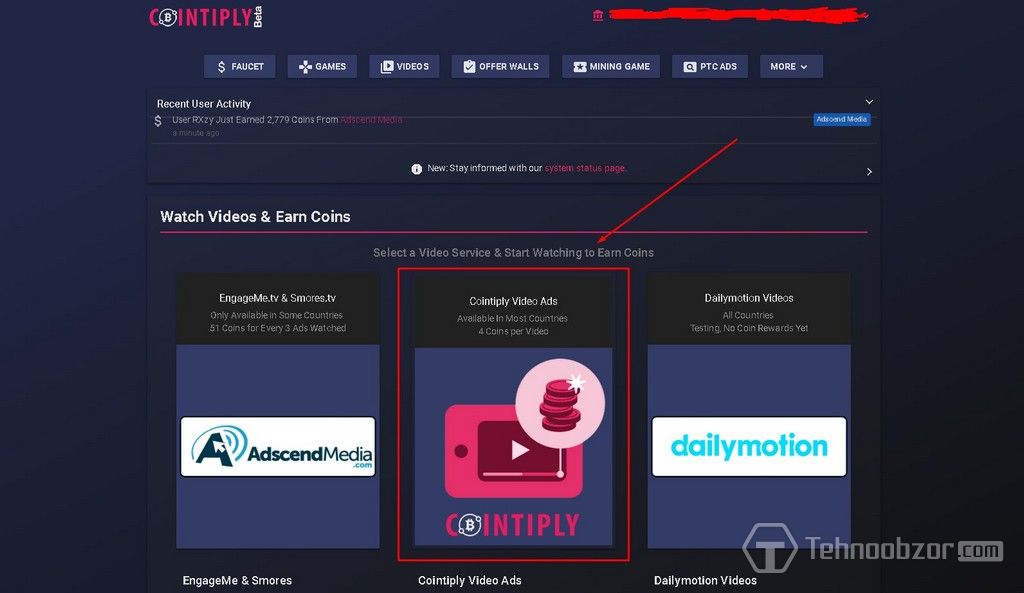
Task: Click the dollar sign icon beside user activity
Action: click(x=158, y=121)
